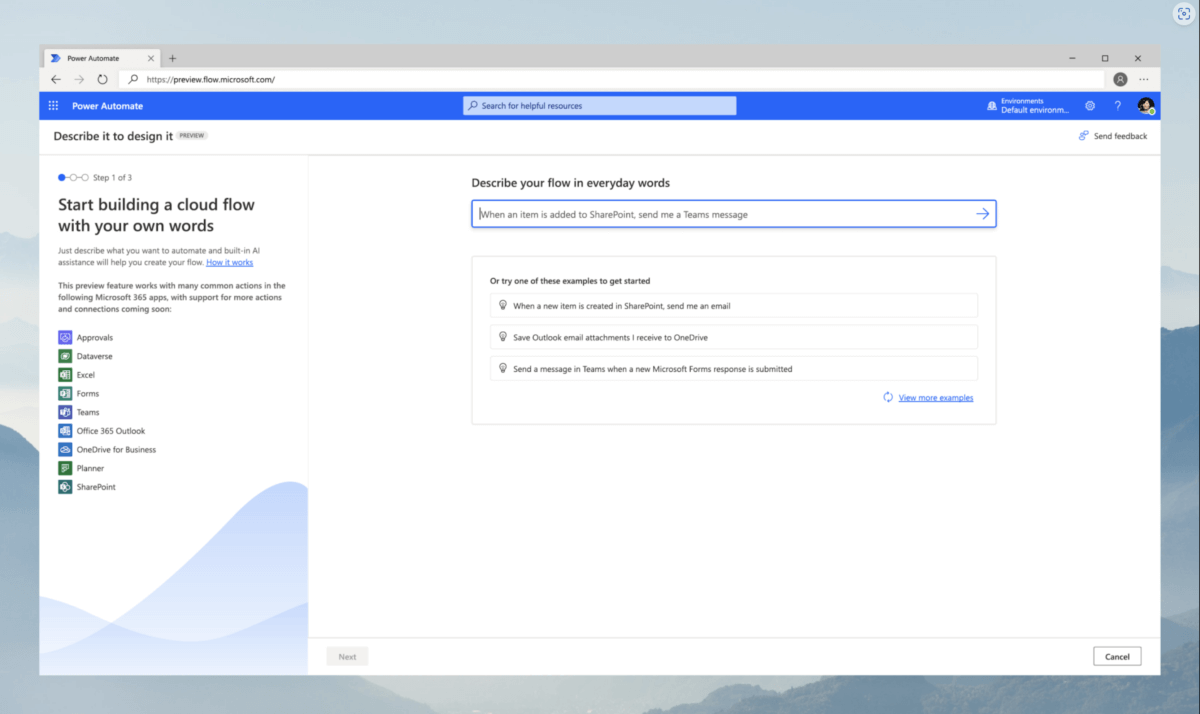
Task: Click the Dataverse app icon
Action: pos(65,356)
